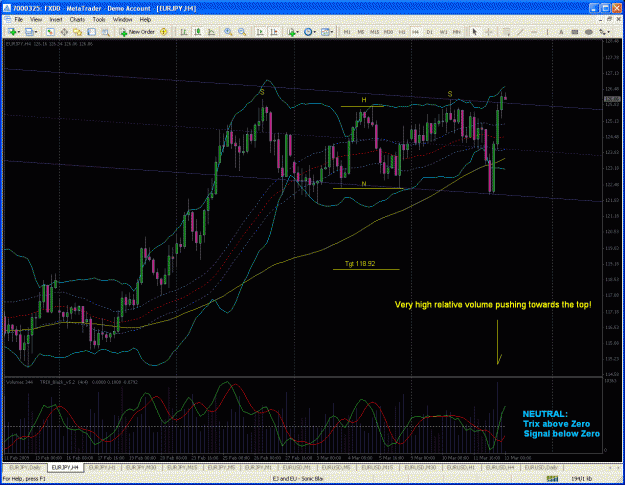Expand the Arrows tool dropdown
625x485 pixels.
[x=609, y=32]
